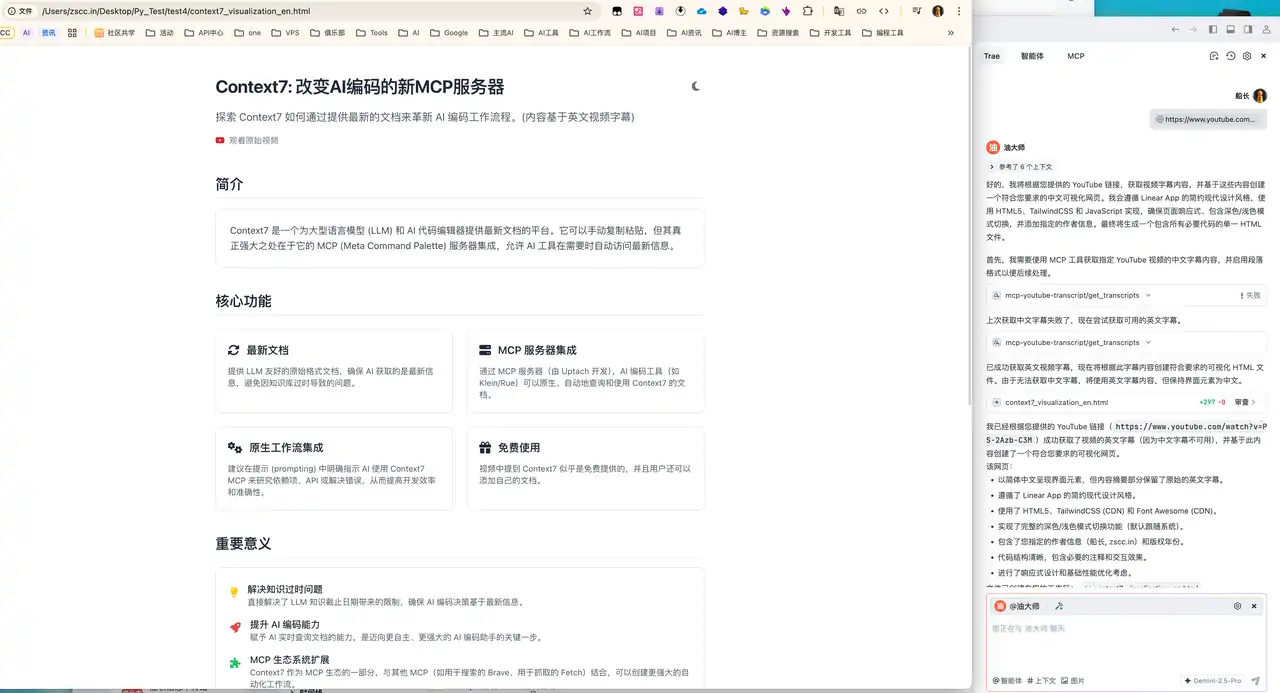Open Trae panel settings gear
The height and width of the screenshot is (693, 1280).
(x=1247, y=56)
